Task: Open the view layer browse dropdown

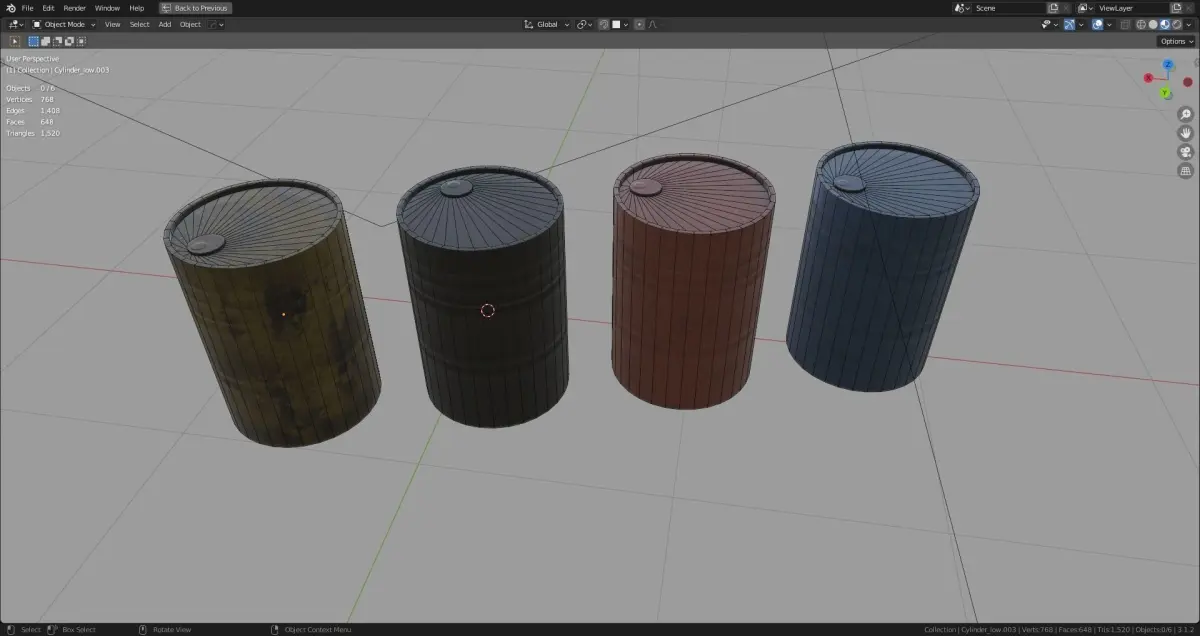Action: pyautogui.click(x=1086, y=8)
